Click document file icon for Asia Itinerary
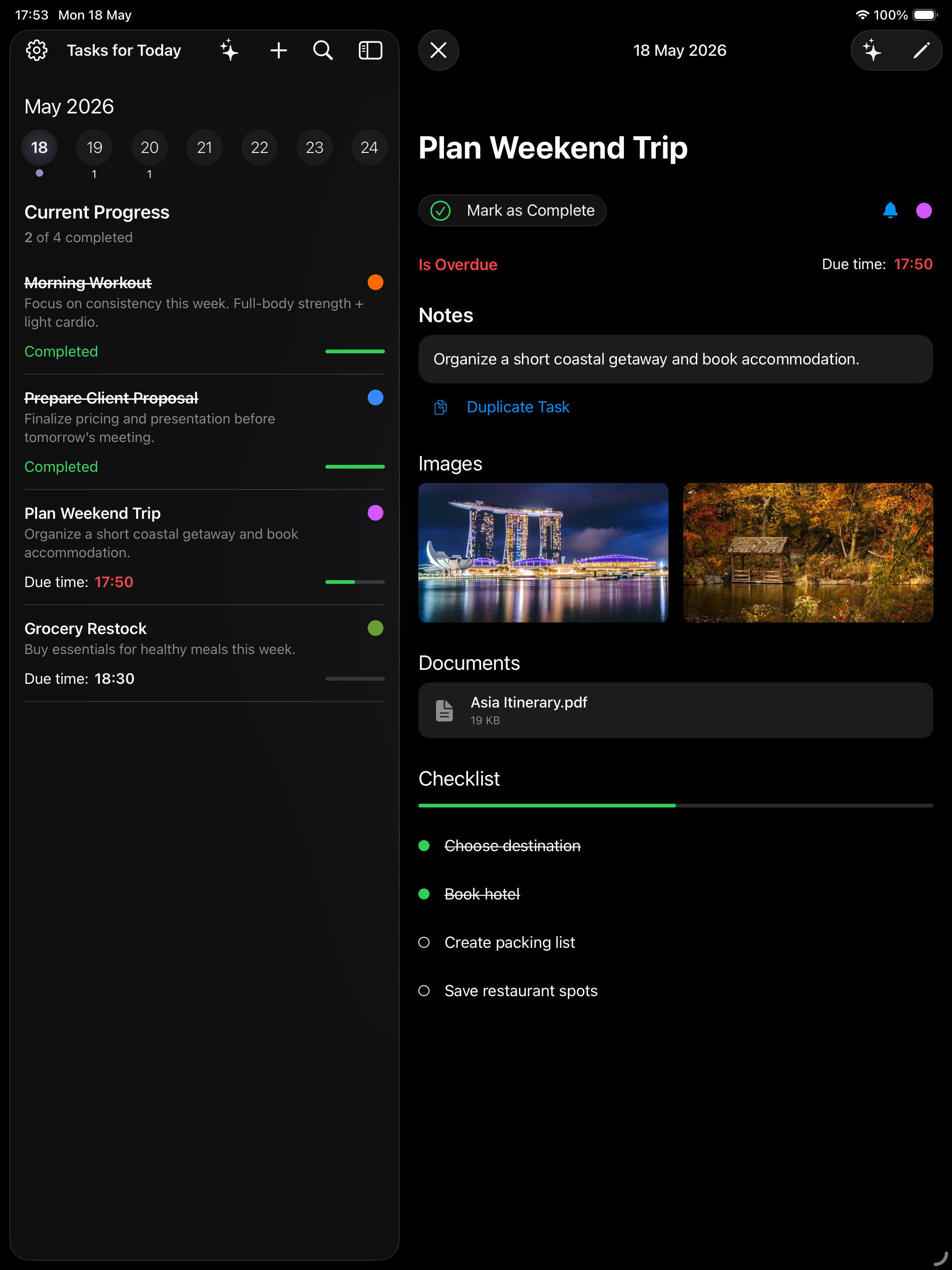This screenshot has height=1270, width=952. pyautogui.click(x=444, y=710)
